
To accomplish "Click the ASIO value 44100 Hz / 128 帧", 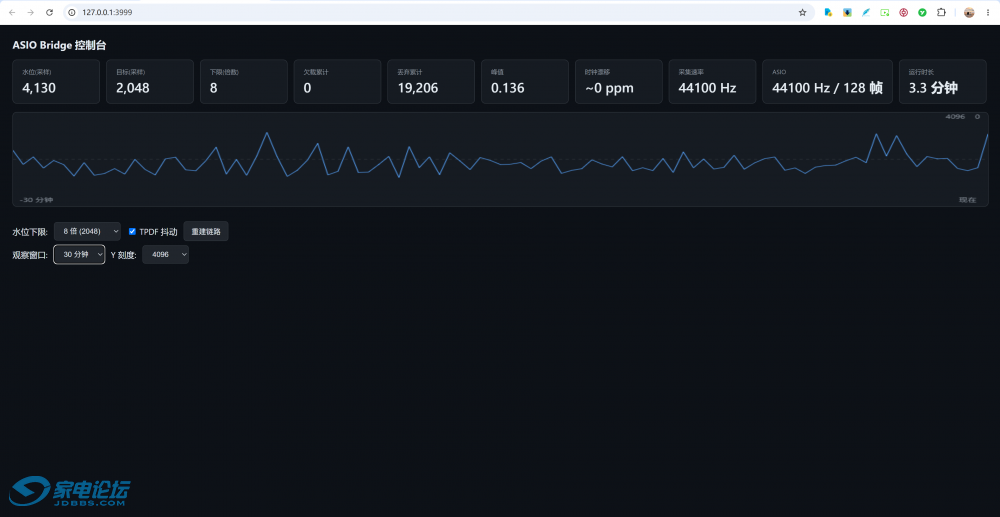I will coord(827,88).
